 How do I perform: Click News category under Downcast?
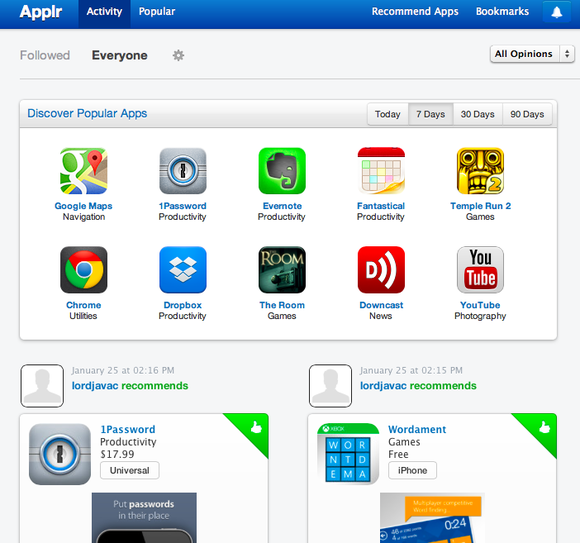pos(381,316)
